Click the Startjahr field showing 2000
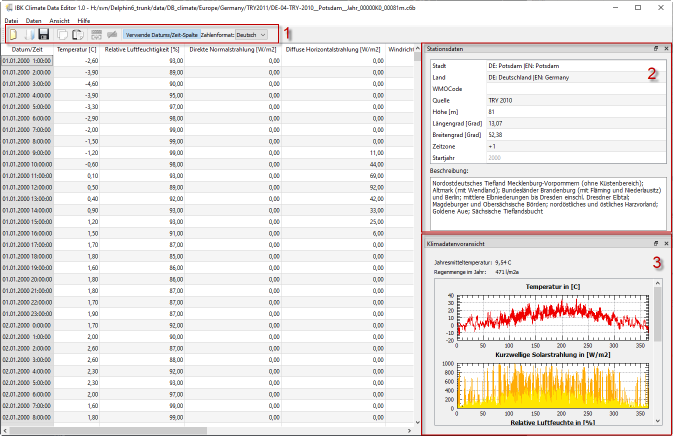The image size is (673, 436). [576, 158]
